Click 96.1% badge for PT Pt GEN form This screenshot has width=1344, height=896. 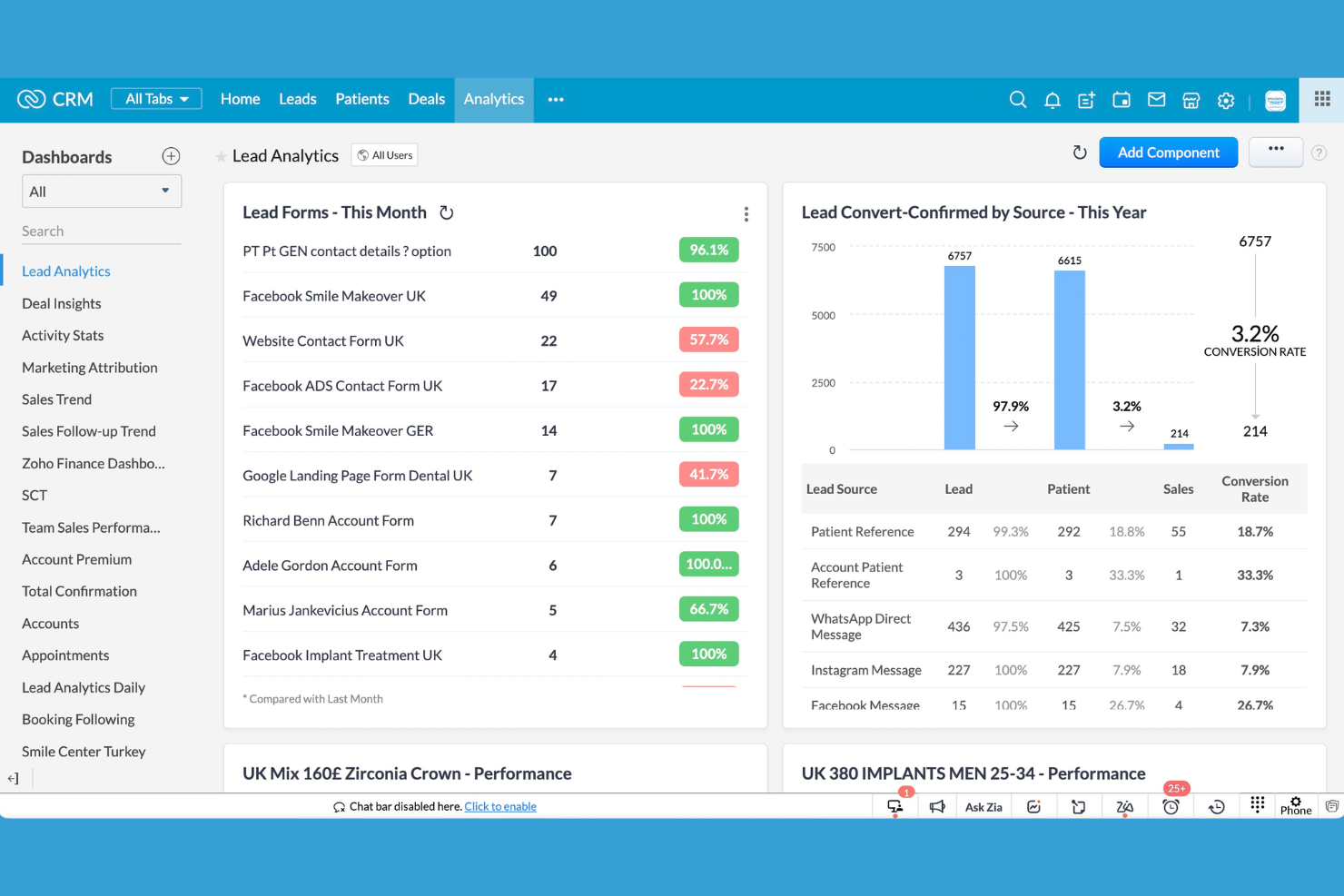(x=708, y=250)
